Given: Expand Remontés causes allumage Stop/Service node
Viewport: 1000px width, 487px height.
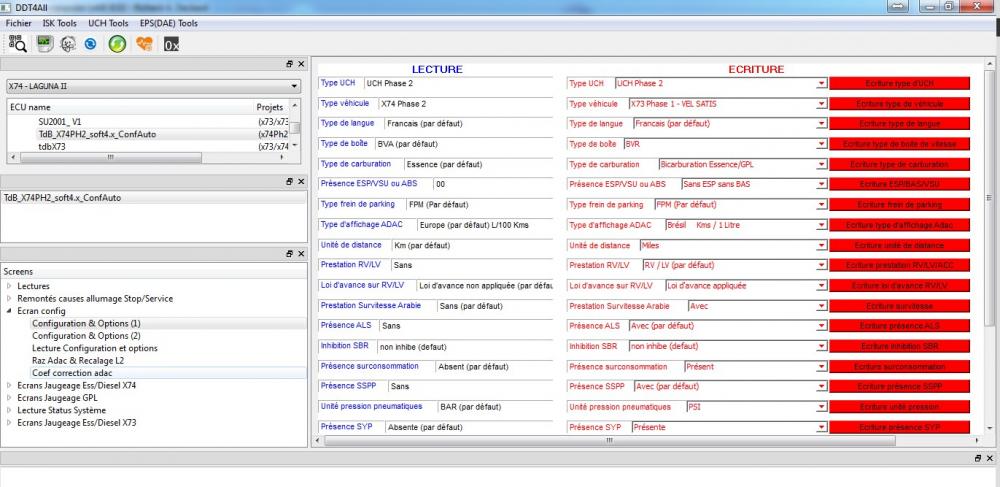Looking at the screenshot, I should click(9, 298).
